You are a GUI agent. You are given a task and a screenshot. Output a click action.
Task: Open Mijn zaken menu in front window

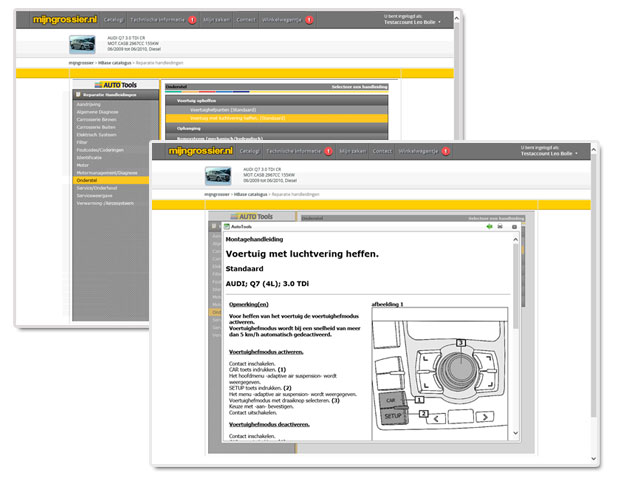click(x=352, y=151)
